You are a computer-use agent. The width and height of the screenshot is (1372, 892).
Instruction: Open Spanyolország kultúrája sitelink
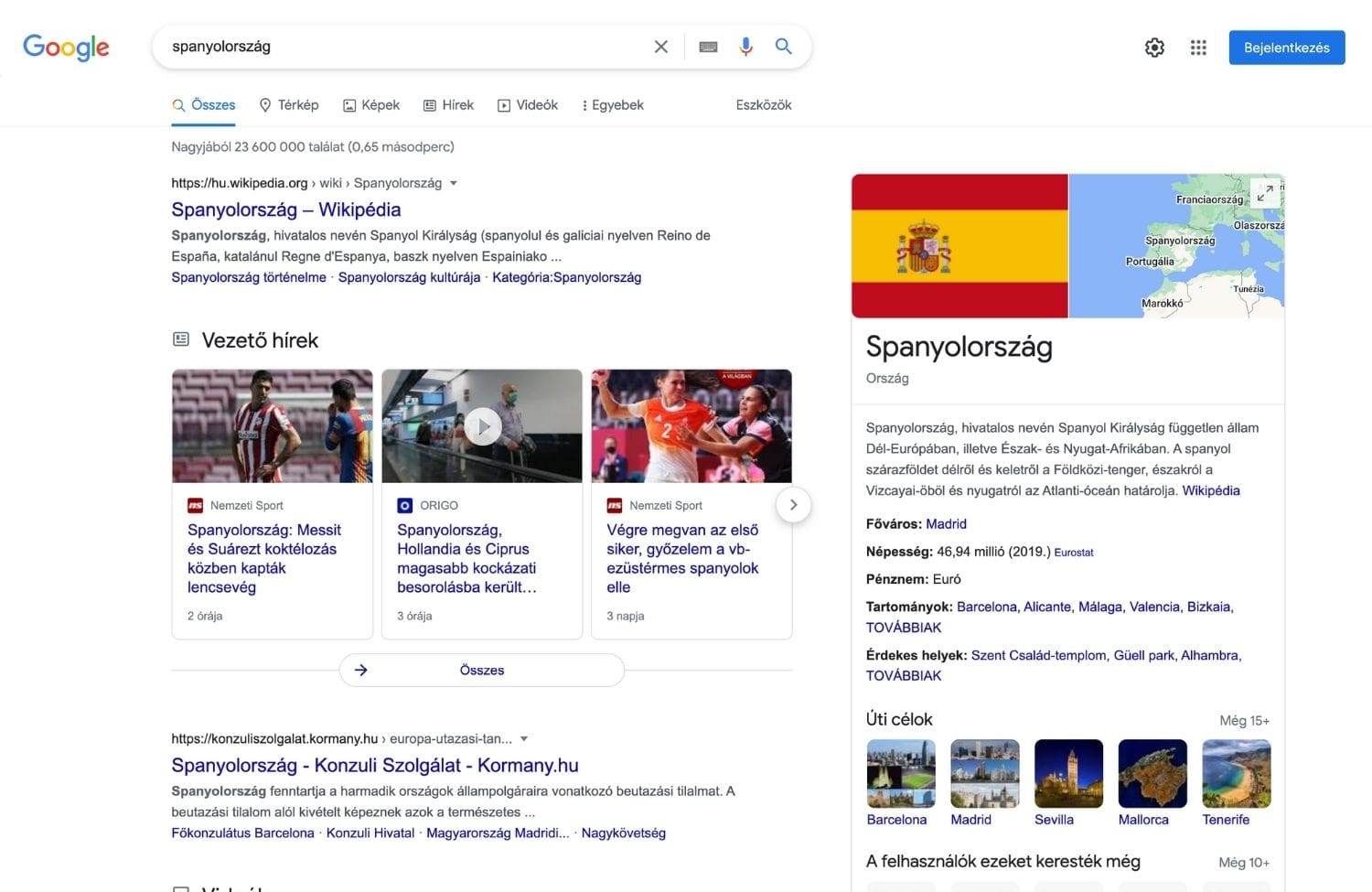pyautogui.click(x=409, y=277)
